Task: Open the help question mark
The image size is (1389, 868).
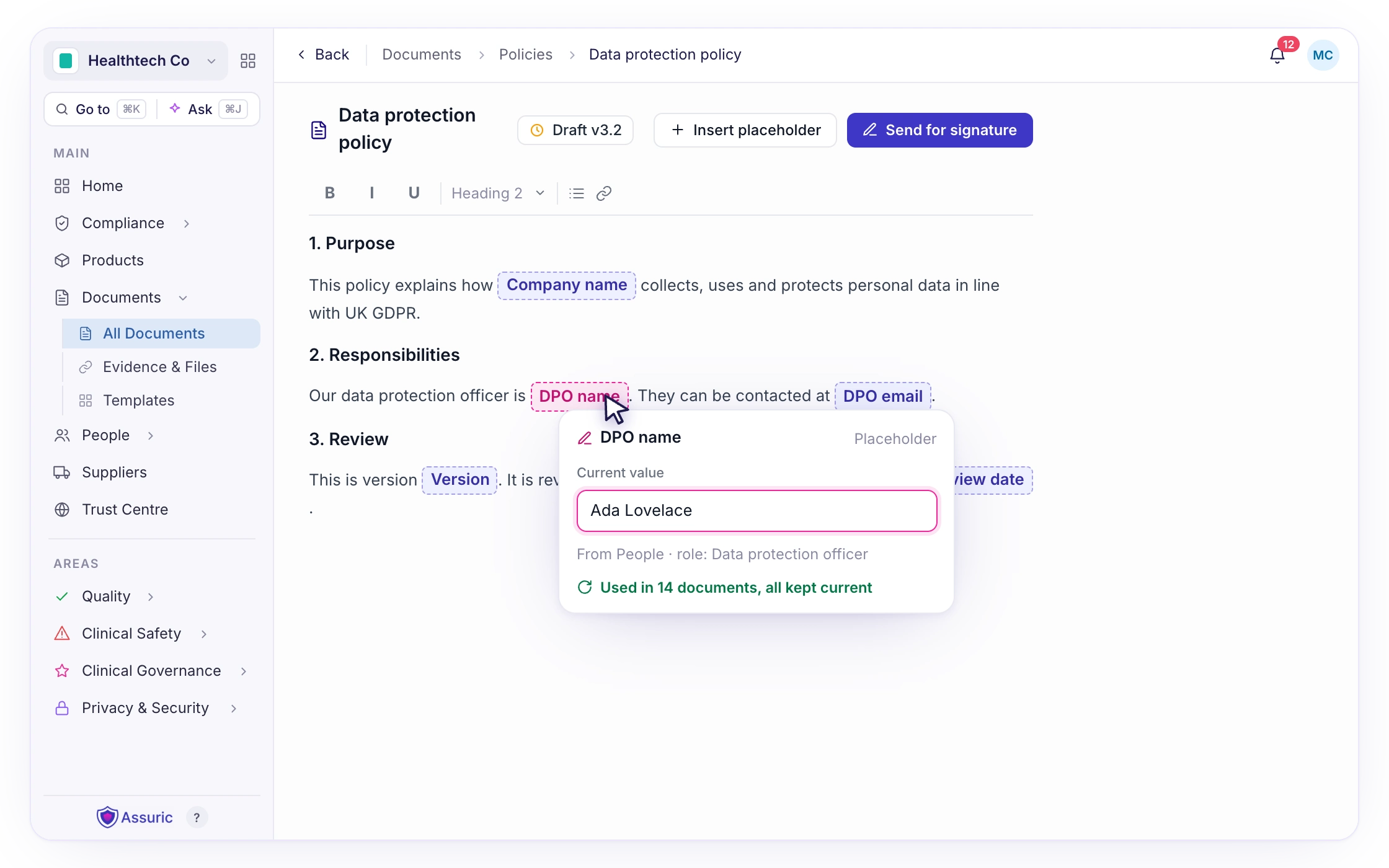Action: [197, 818]
